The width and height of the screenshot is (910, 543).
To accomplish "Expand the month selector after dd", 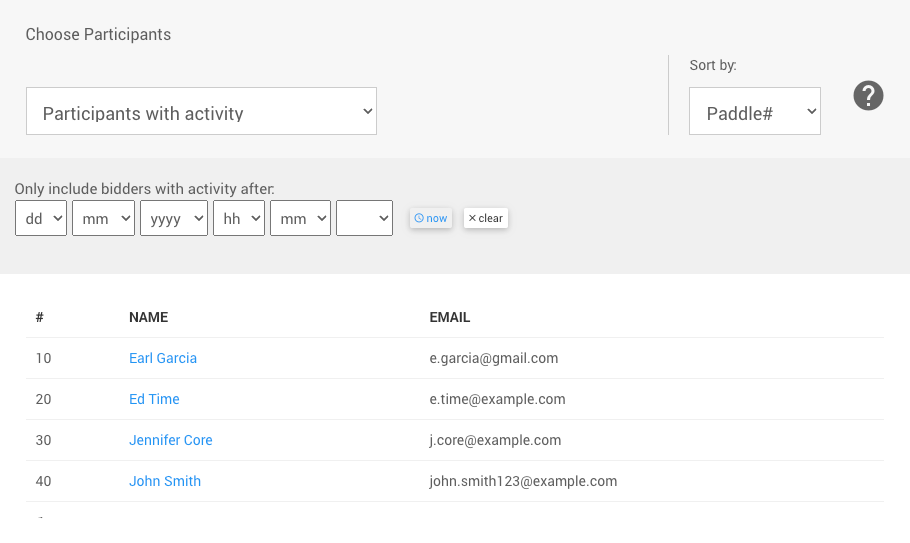I will (x=103, y=218).
